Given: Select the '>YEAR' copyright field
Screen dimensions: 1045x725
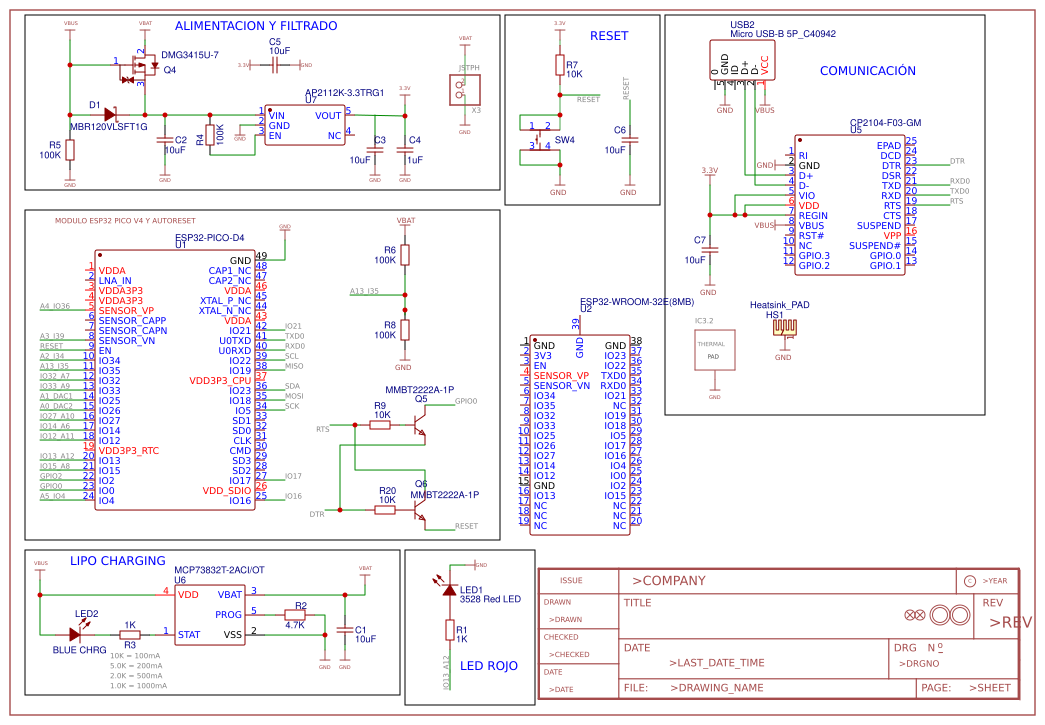Looking at the screenshot, I should 995,580.
